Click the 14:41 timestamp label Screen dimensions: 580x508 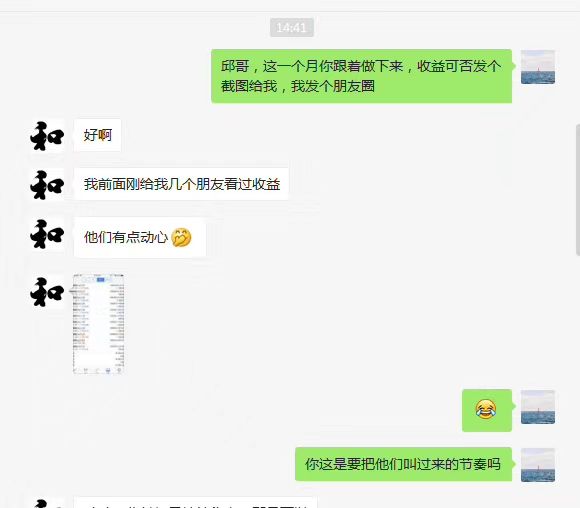[292, 27]
